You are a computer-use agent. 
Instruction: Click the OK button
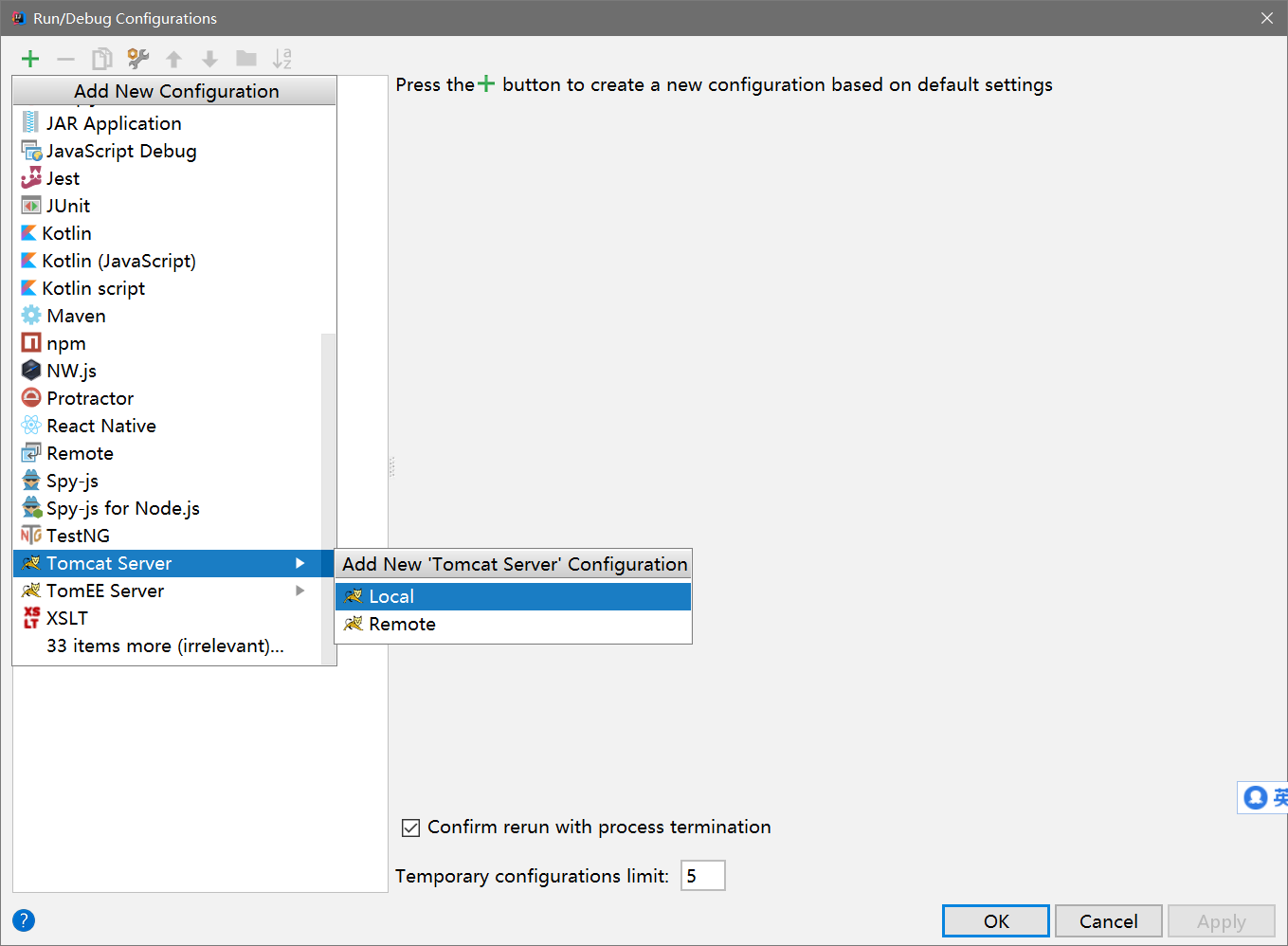(x=996, y=921)
